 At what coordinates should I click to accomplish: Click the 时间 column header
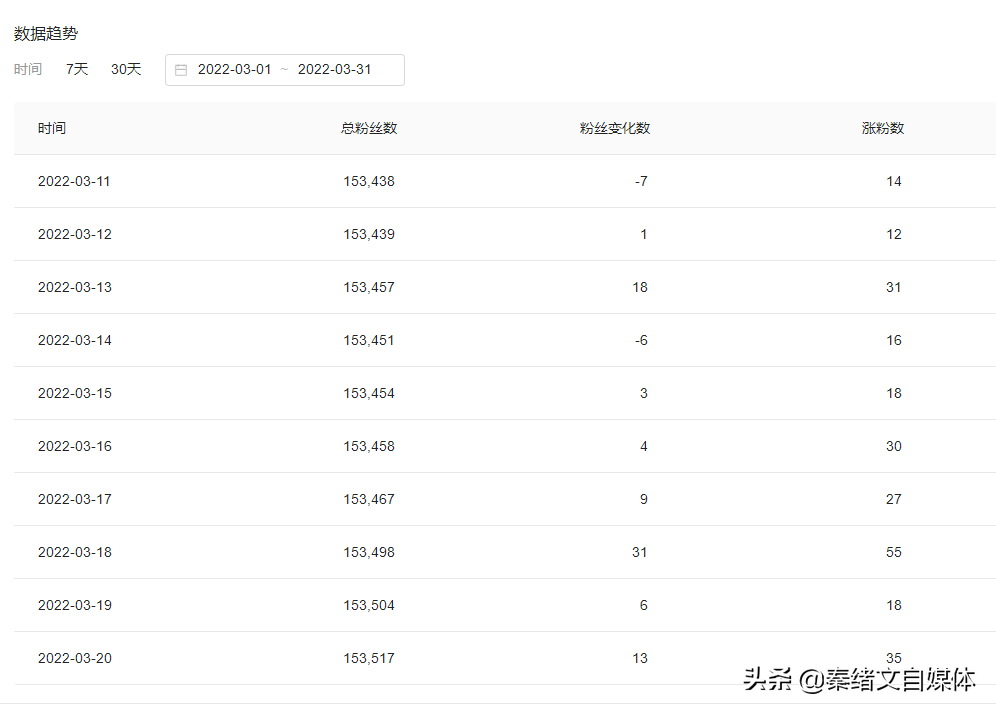51,128
